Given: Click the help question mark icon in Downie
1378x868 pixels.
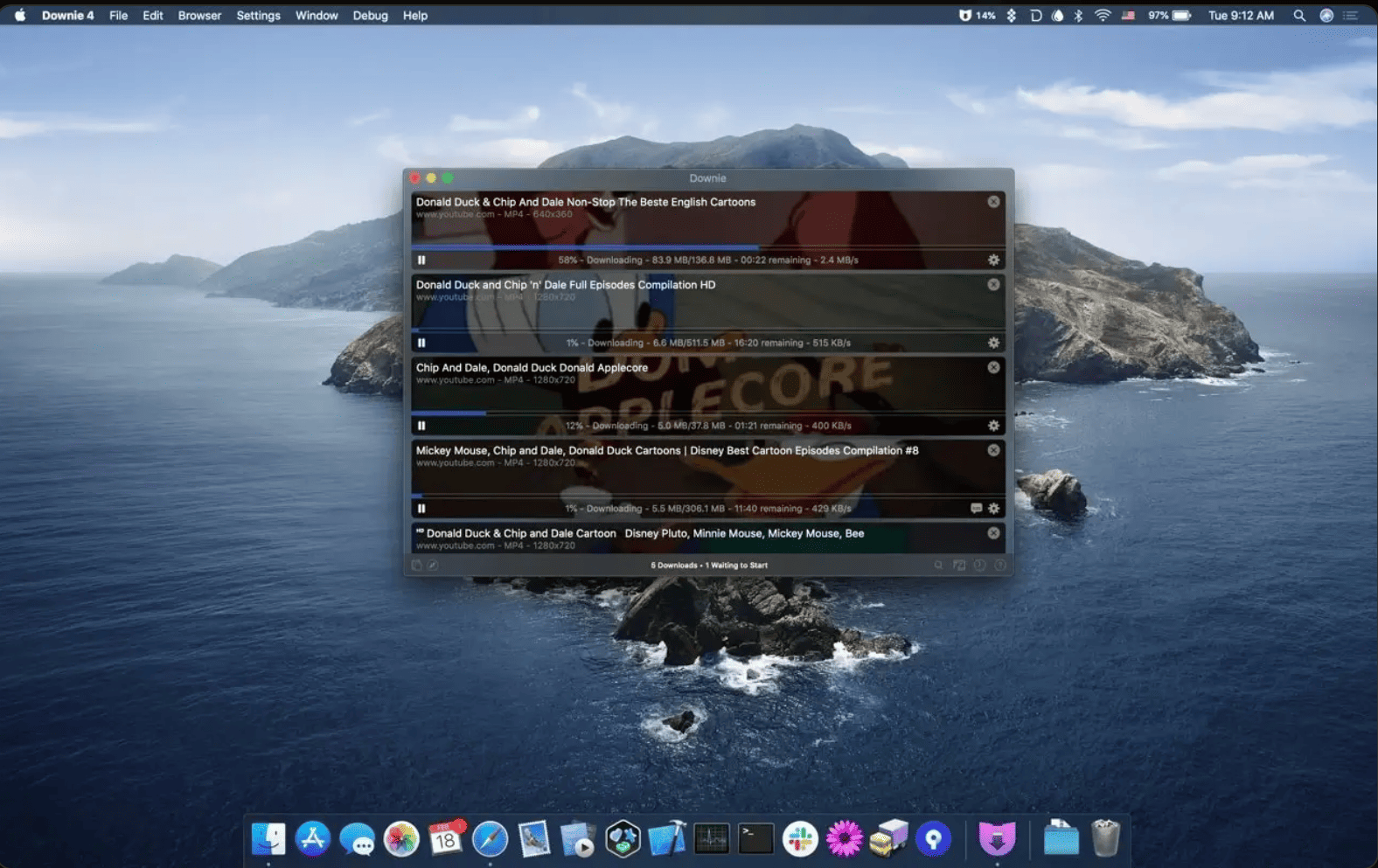Looking at the screenshot, I should tap(1000, 566).
